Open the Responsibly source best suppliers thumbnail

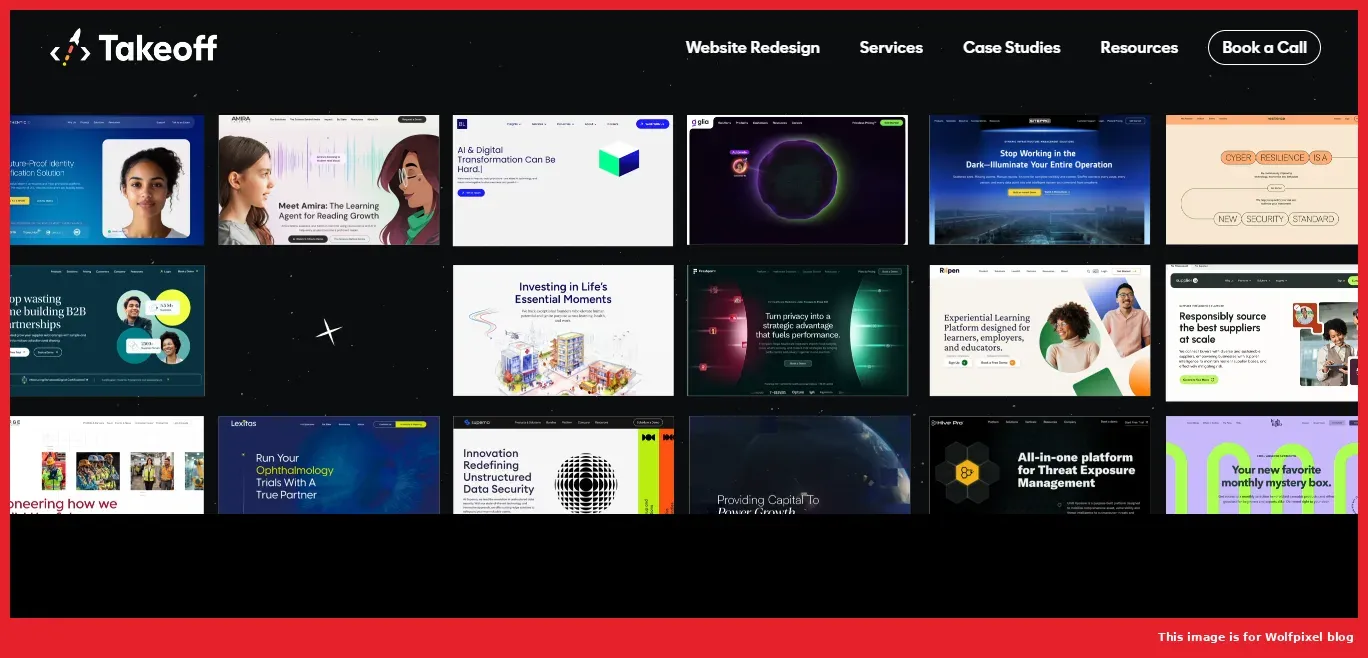[x=1262, y=331]
